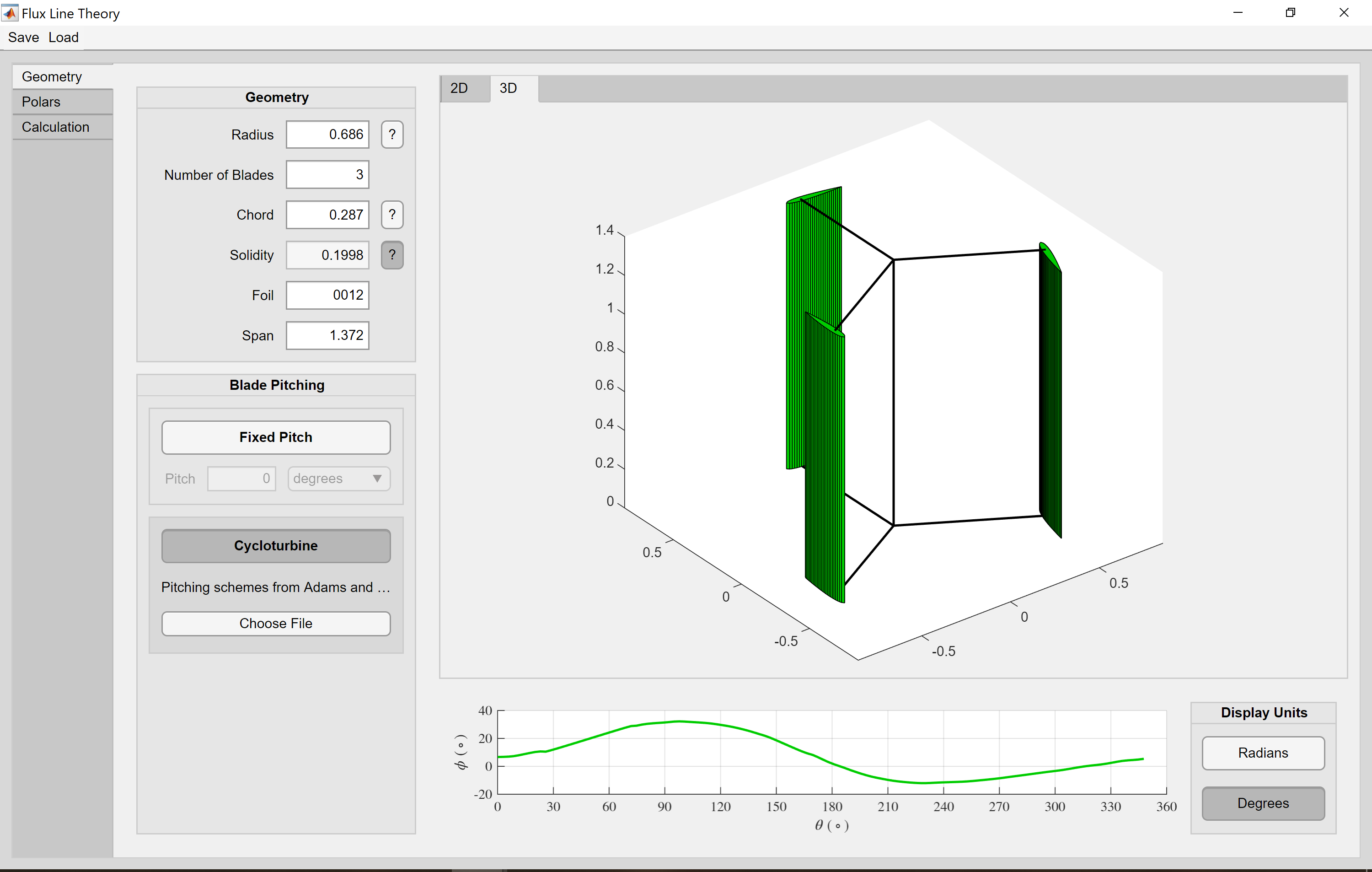
Task: Open the Calculation side tab
Action: [x=55, y=127]
